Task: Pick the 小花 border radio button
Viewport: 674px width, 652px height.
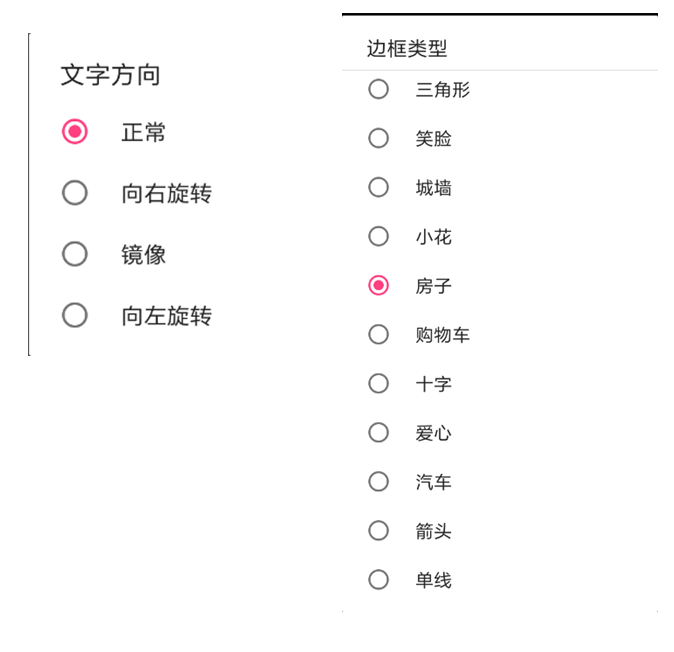Action: 378,236
